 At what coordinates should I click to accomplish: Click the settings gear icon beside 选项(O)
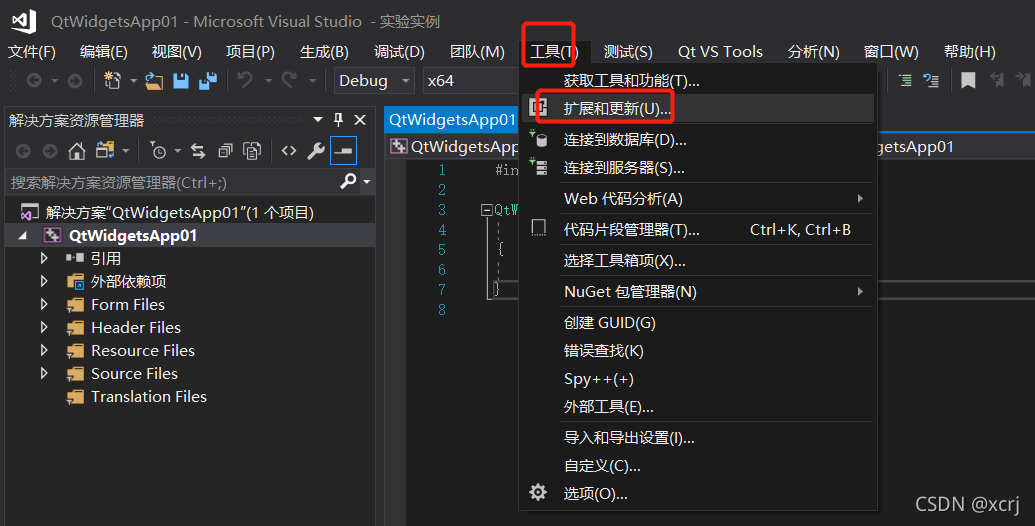pos(538,492)
